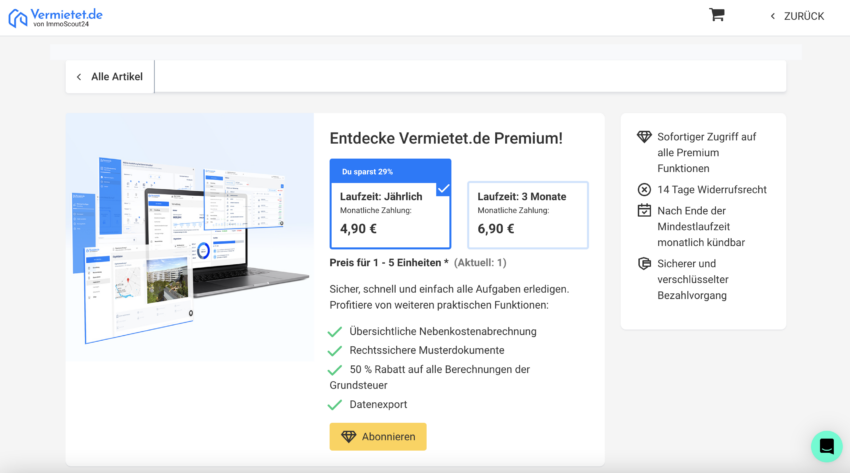The height and width of the screenshot is (473, 850).
Task: Click the chevron left of Alle Artikel
Action: tap(79, 77)
